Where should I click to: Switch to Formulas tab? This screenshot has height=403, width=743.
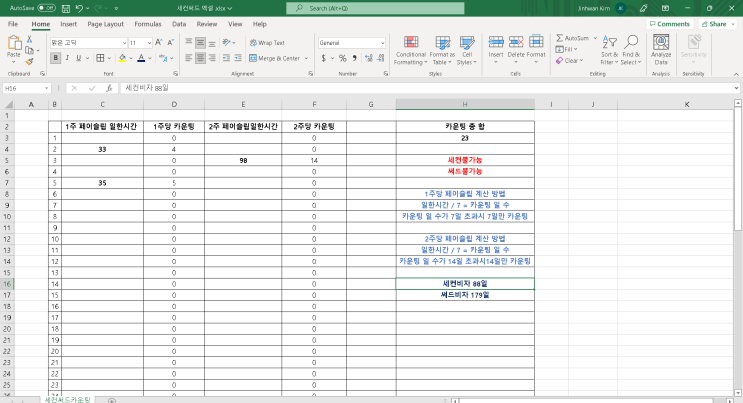(147, 24)
